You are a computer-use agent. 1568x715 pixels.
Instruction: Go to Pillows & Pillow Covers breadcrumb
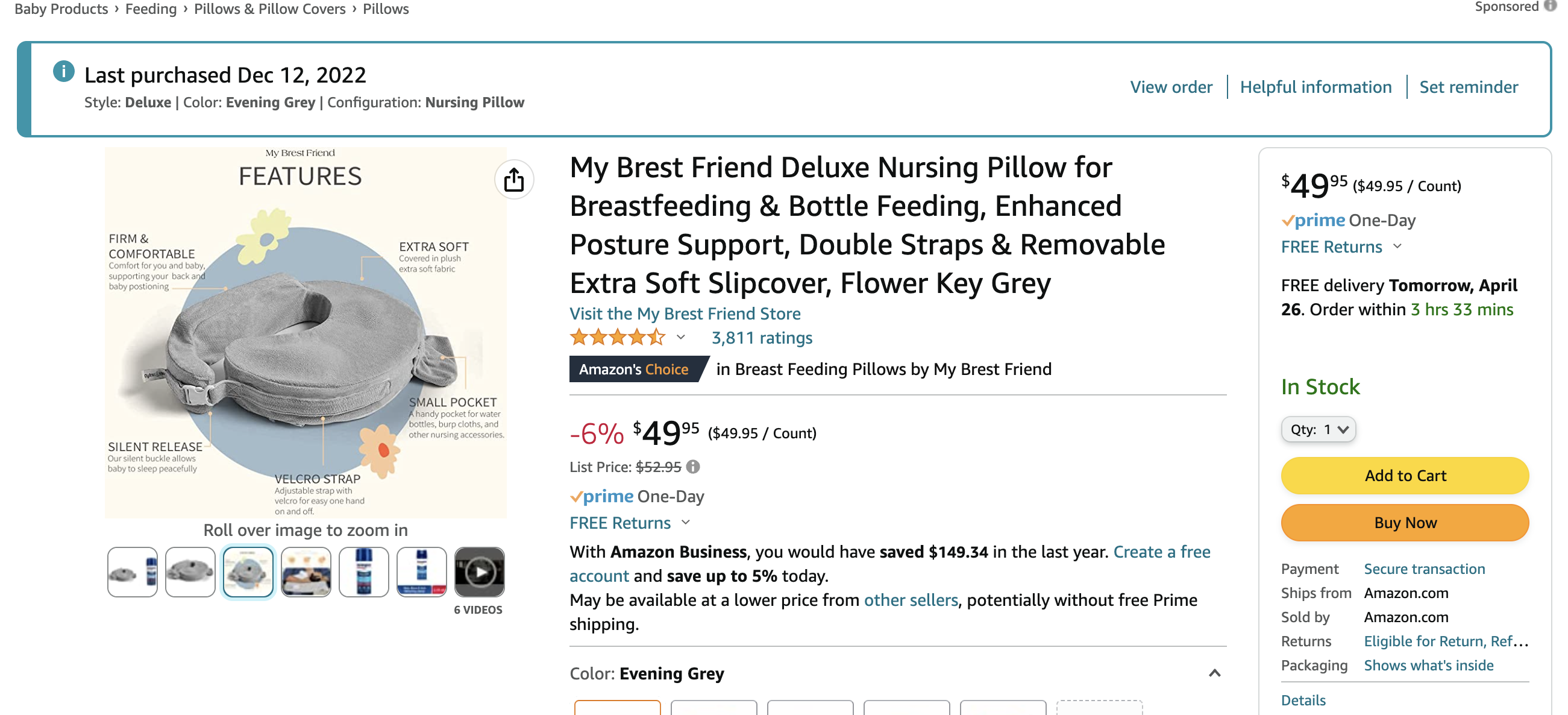[269, 8]
